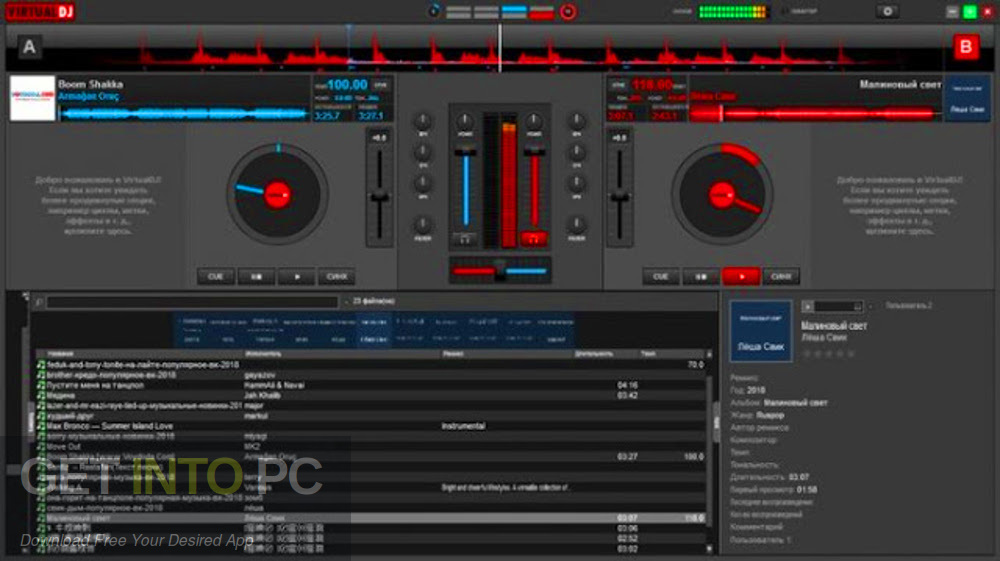This screenshot has height=561, width=1000.
Task: Toggle right channel red headphone cue button
Action: 534,239
